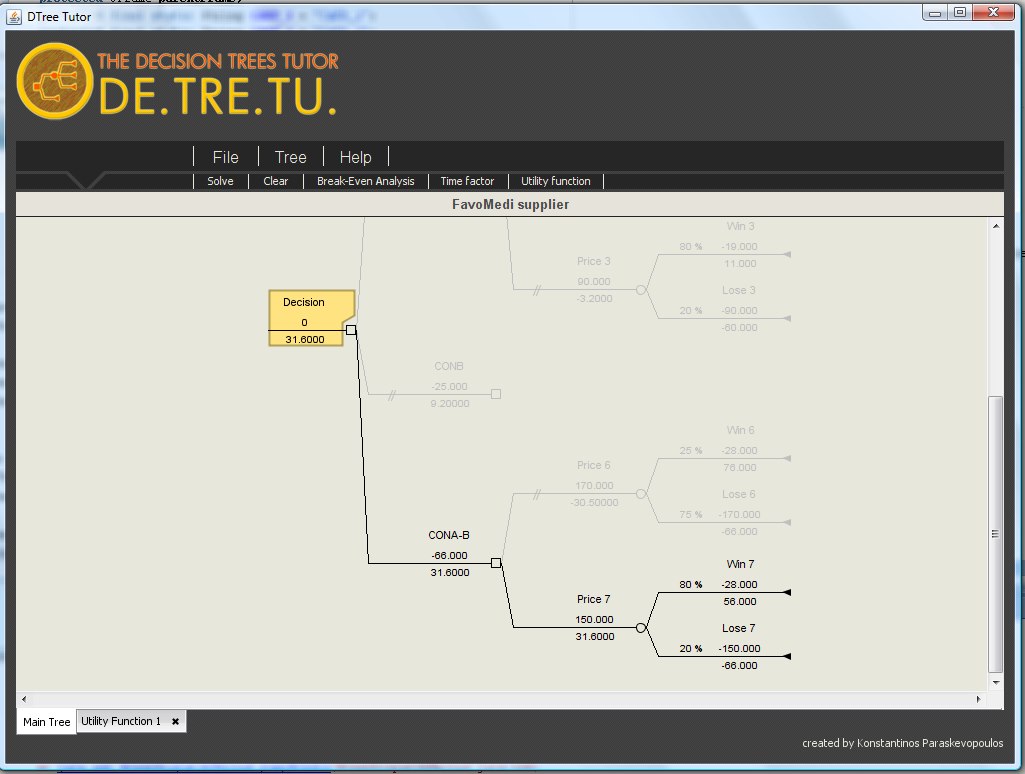Screen dimensions: 1025x774
Task: Switch to the Utility Function 1 tab
Action: pos(120,721)
